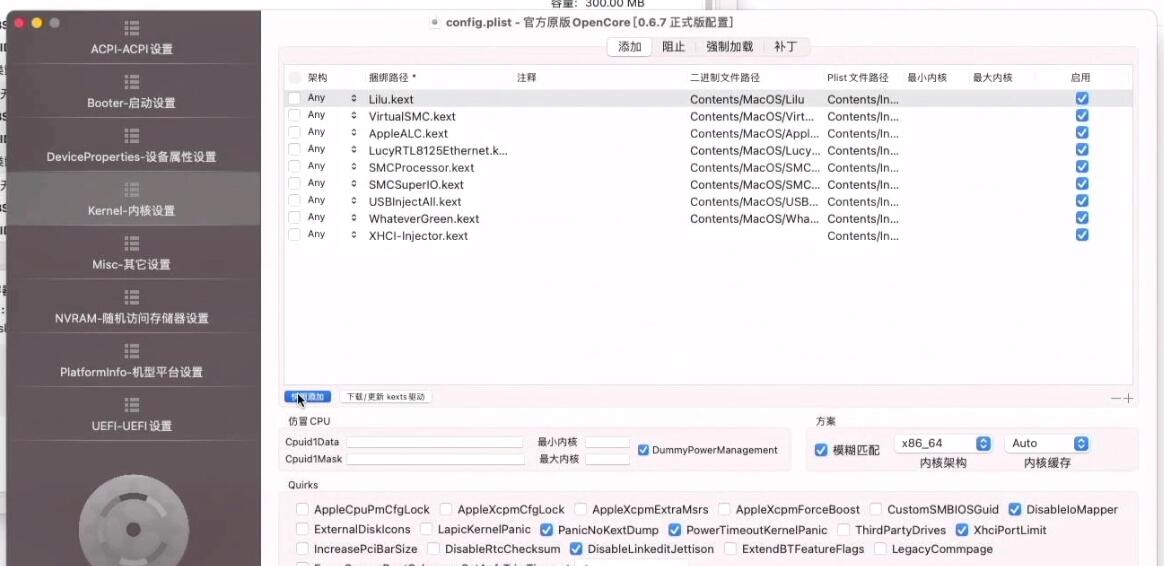Viewport: 1164px width, 566px height.
Task: Uncheck the DisableLinkeditJettison quirk
Action: pyautogui.click(x=576, y=549)
